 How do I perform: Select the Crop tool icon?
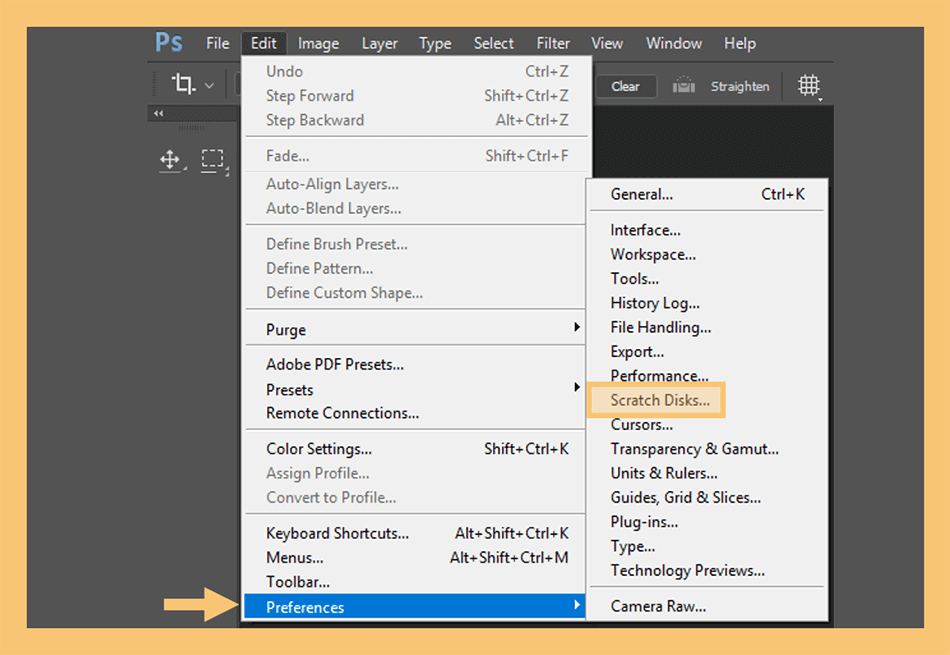(183, 84)
